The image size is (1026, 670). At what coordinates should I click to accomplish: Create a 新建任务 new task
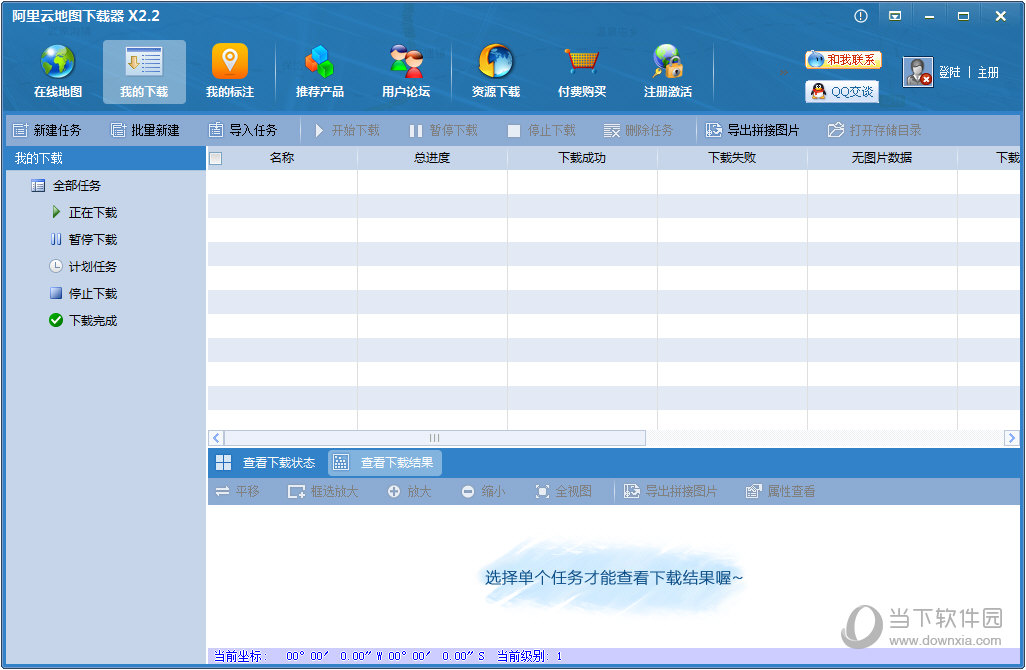[47, 130]
